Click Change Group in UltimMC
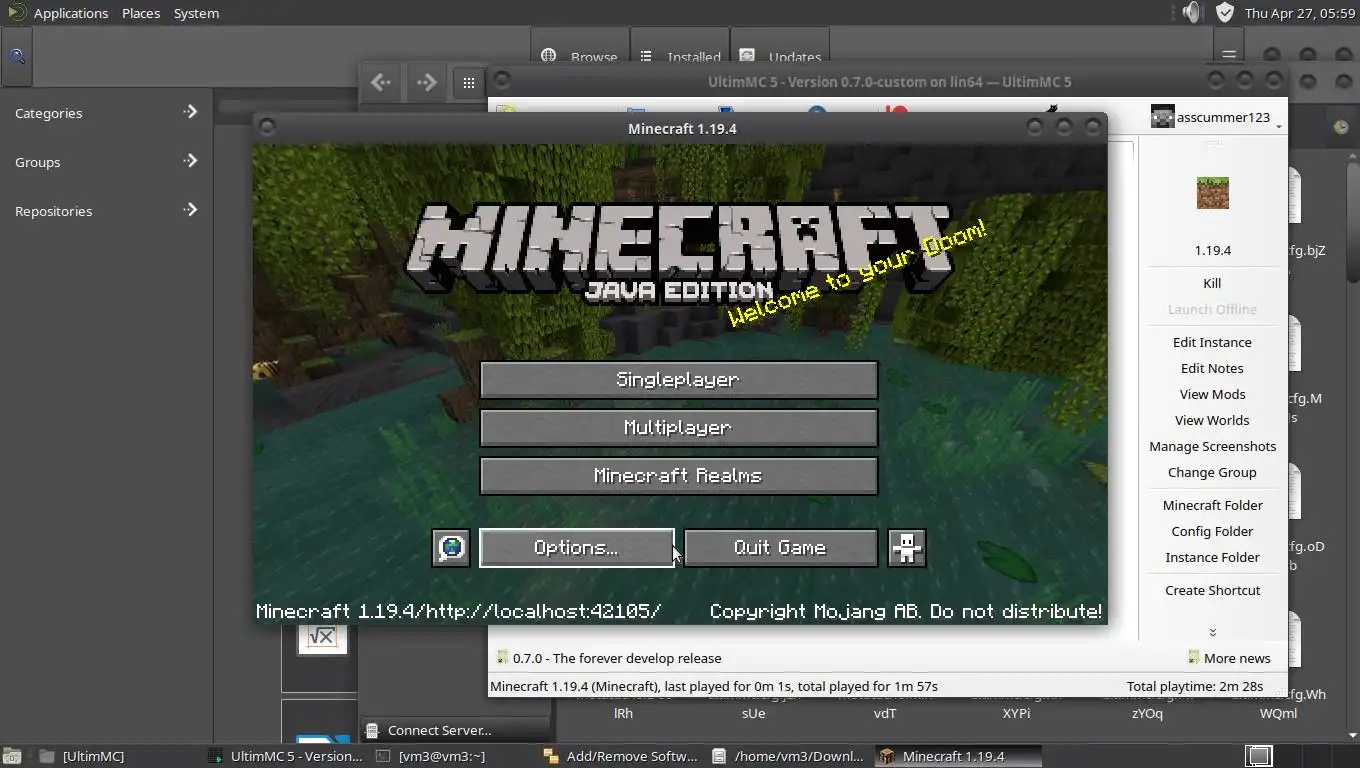This screenshot has width=1360, height=768. point(1212,472)
